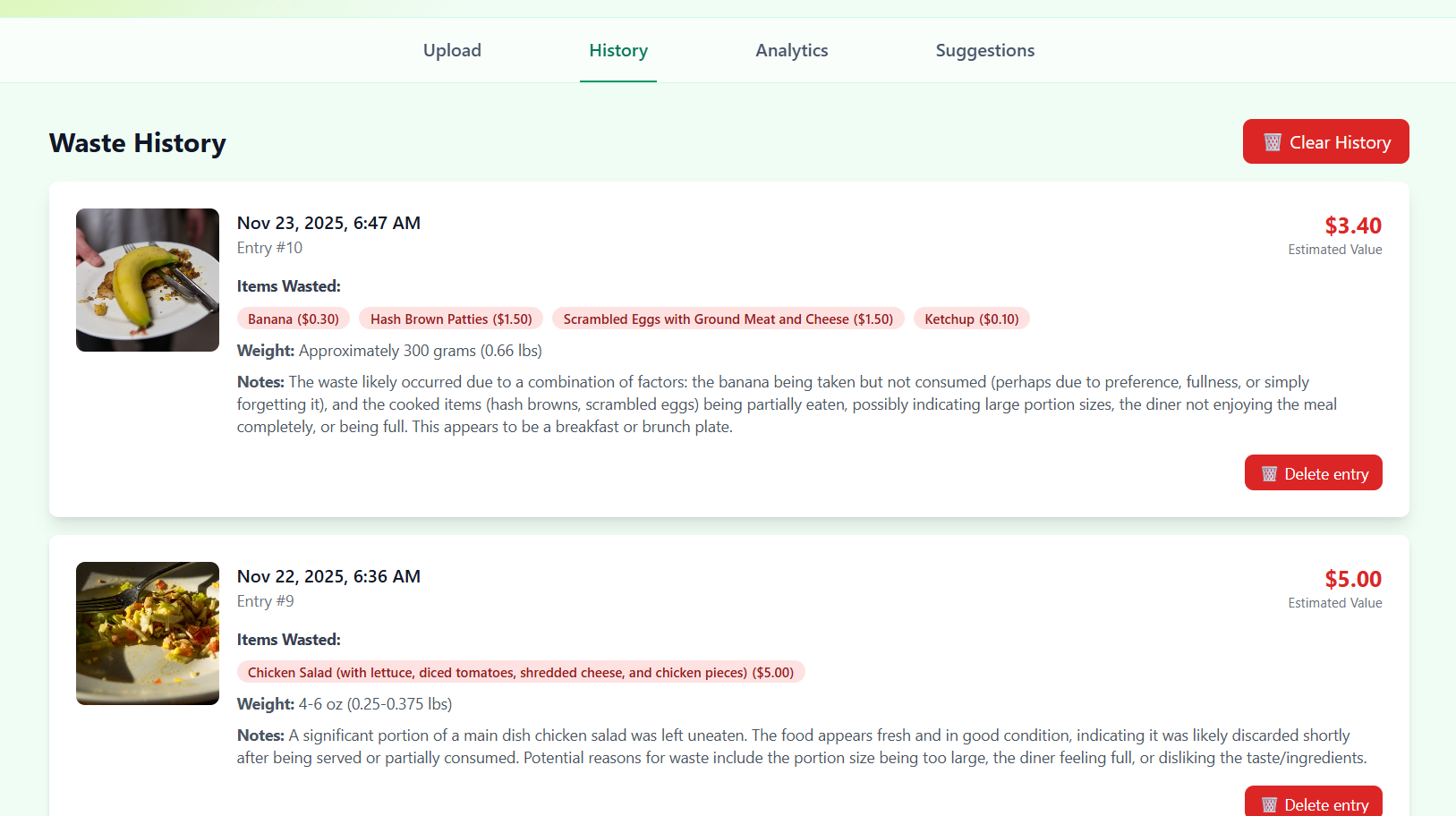Go to the Analytics tab
The image size is (1456, 816).
point(792,50)
